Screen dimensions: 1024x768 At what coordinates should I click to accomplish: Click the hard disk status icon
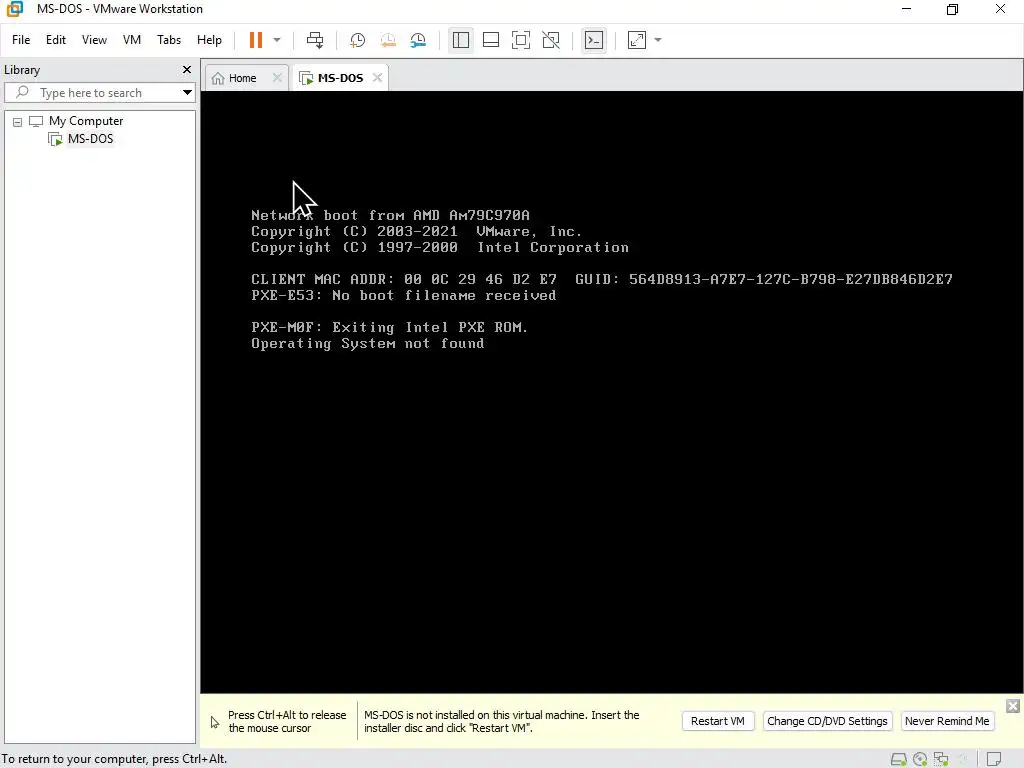click(899, 759)
